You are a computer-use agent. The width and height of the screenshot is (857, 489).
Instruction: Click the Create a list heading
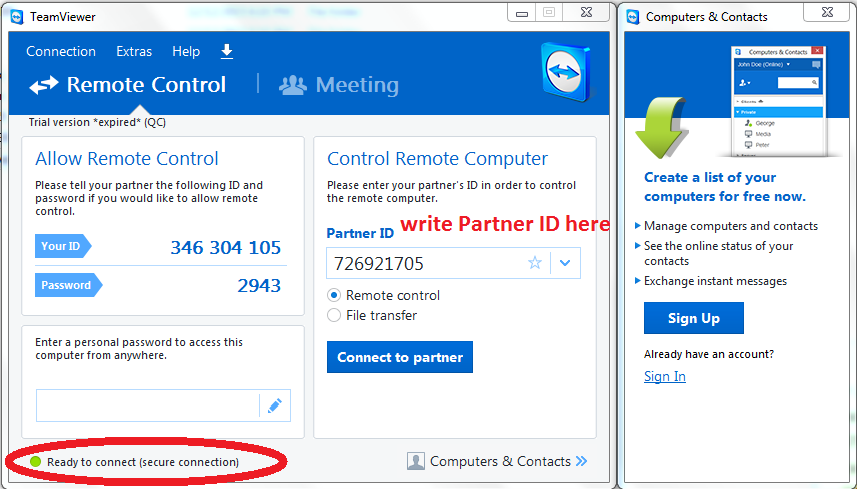click(x=725, y=187)
